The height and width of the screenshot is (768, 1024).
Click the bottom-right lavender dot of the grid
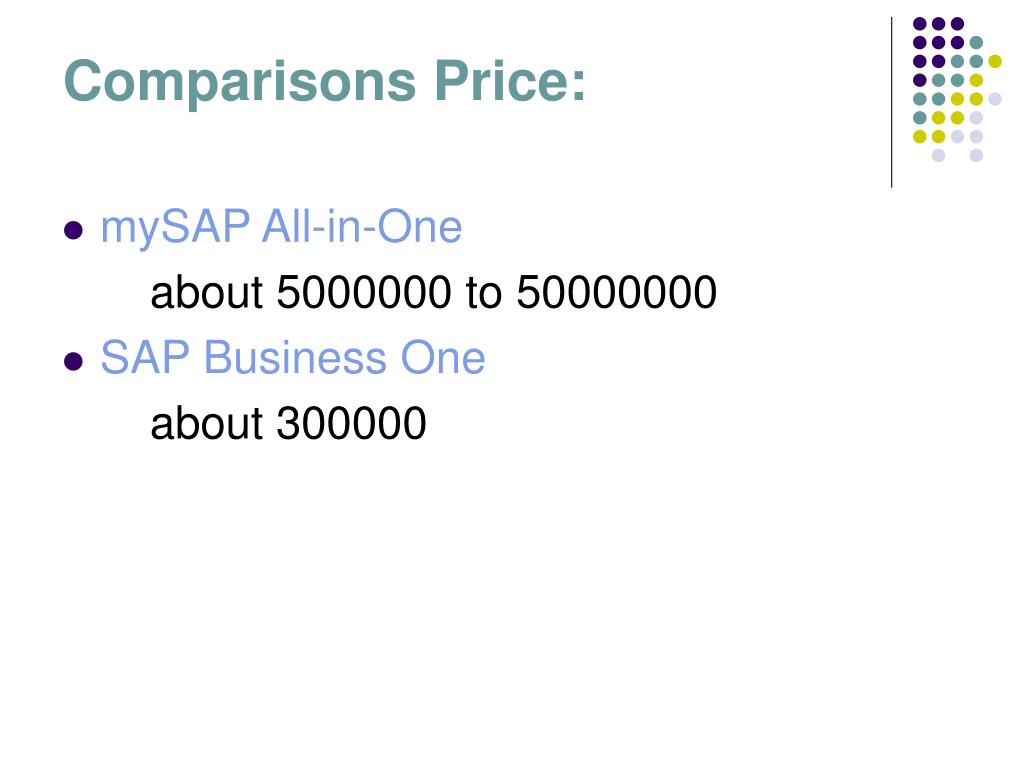pos(976,155)
